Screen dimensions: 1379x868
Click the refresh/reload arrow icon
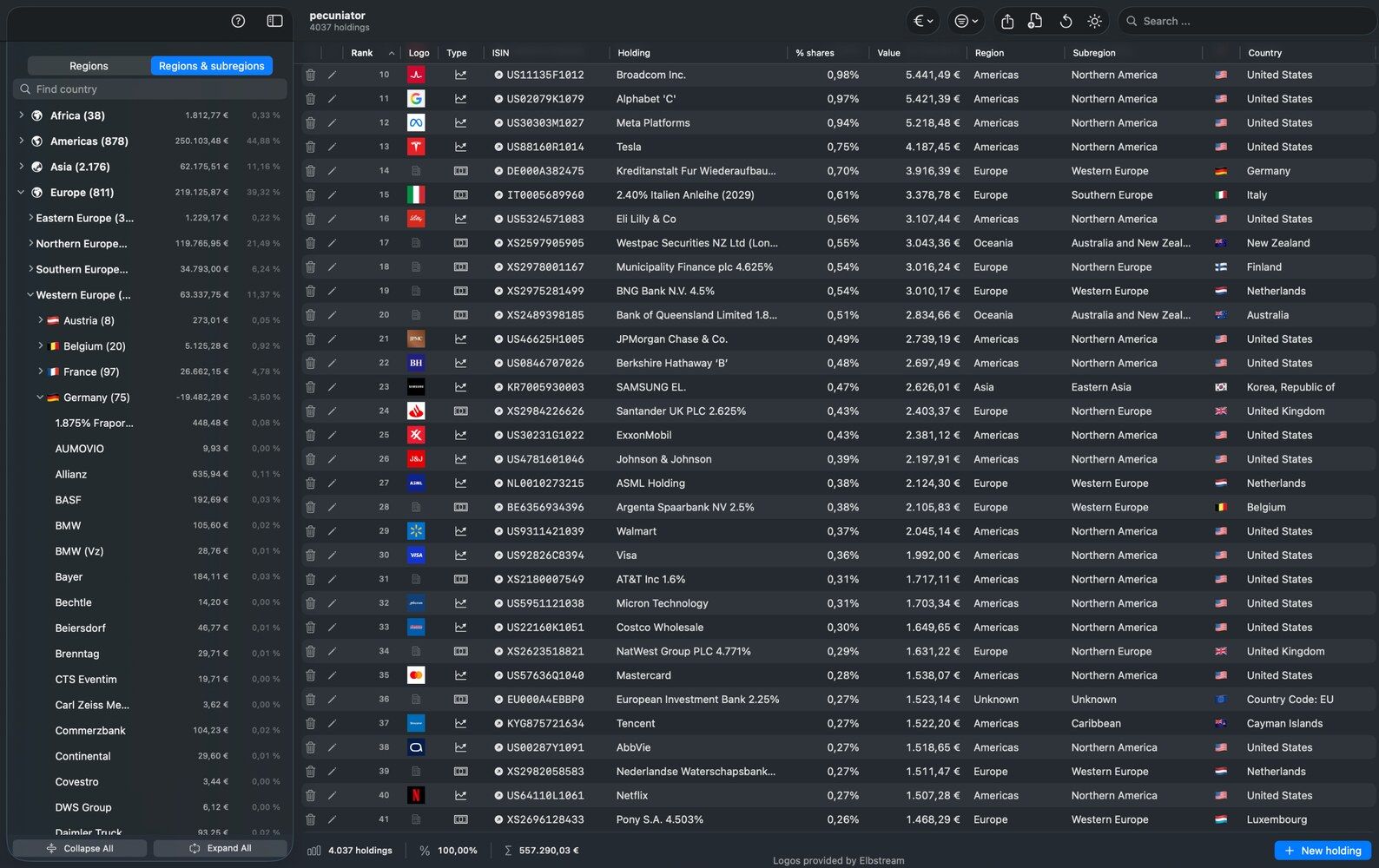1066,21
